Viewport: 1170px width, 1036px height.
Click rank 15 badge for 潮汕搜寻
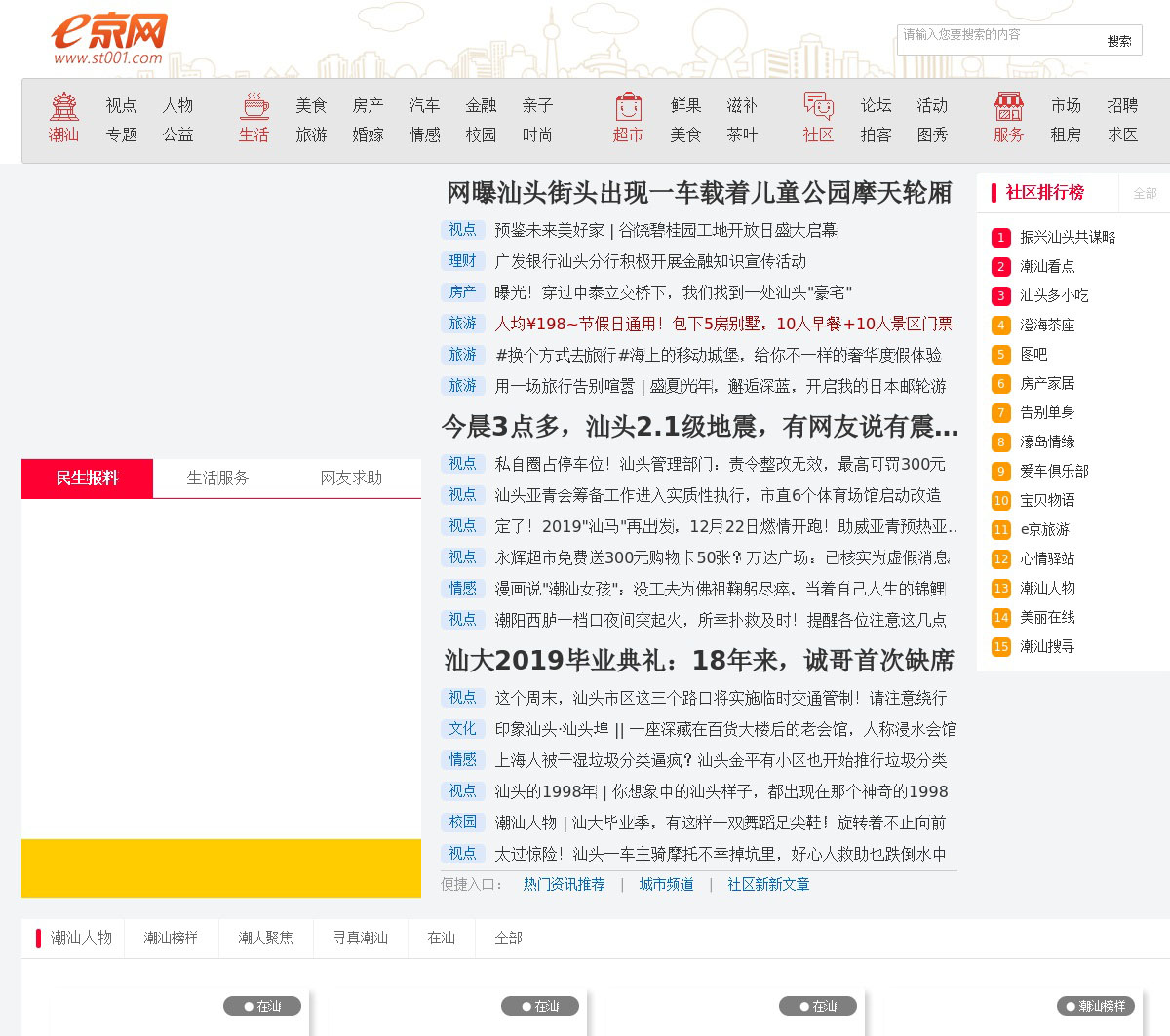(x=1001, y=647)
